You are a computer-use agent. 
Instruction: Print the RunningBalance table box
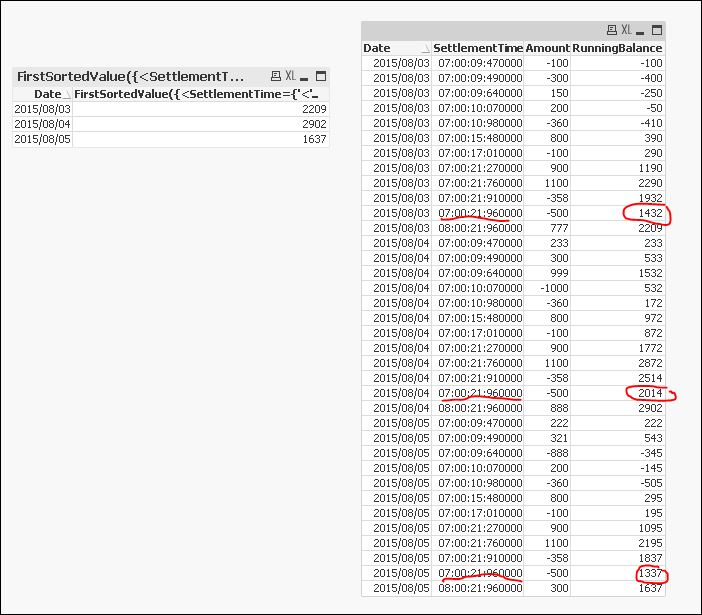(611, 31)
